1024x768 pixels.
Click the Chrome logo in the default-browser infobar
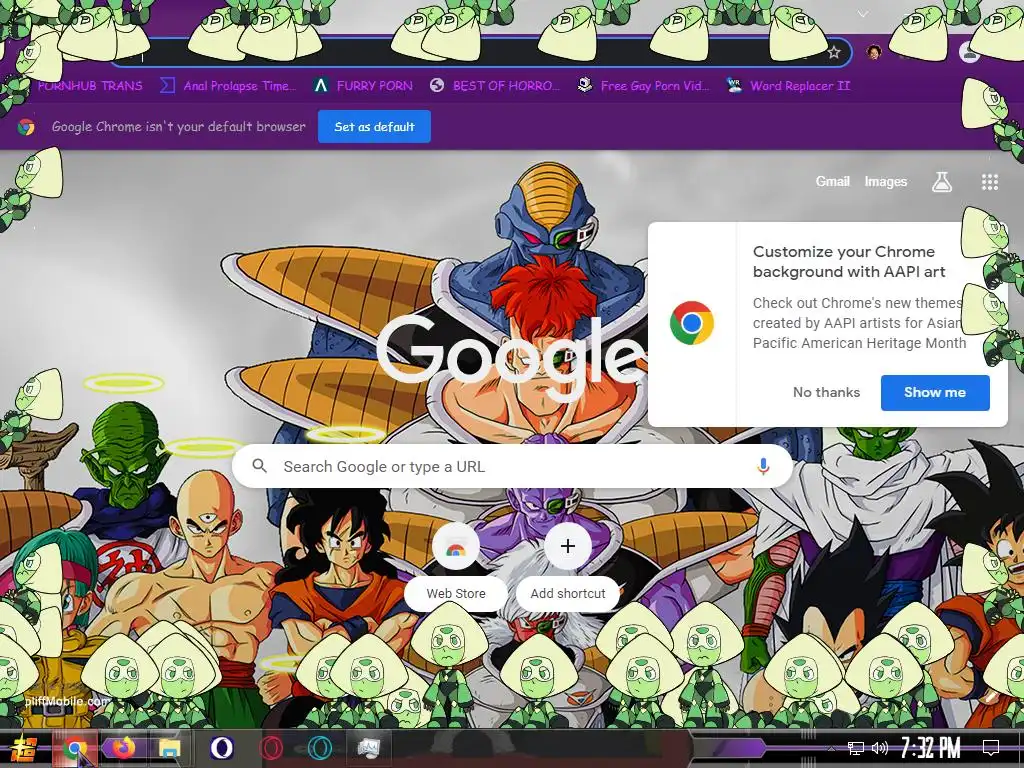[x=26, y=127]
